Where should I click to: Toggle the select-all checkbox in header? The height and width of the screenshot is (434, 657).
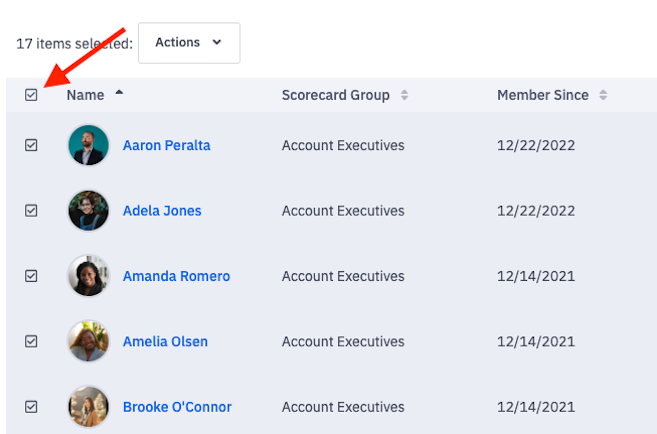pos(31,95)
